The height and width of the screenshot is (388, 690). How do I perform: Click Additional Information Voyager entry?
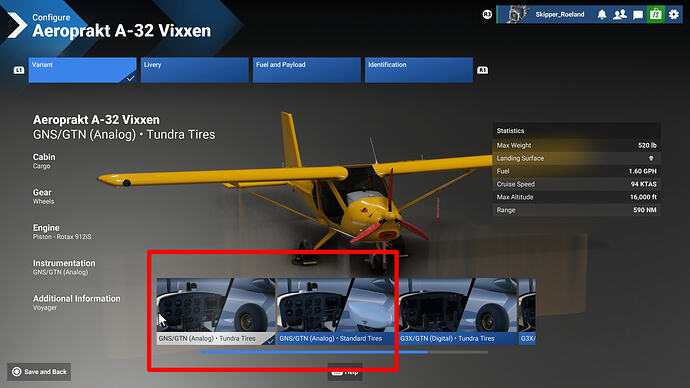pyautogui.click(x=77, y=303)
